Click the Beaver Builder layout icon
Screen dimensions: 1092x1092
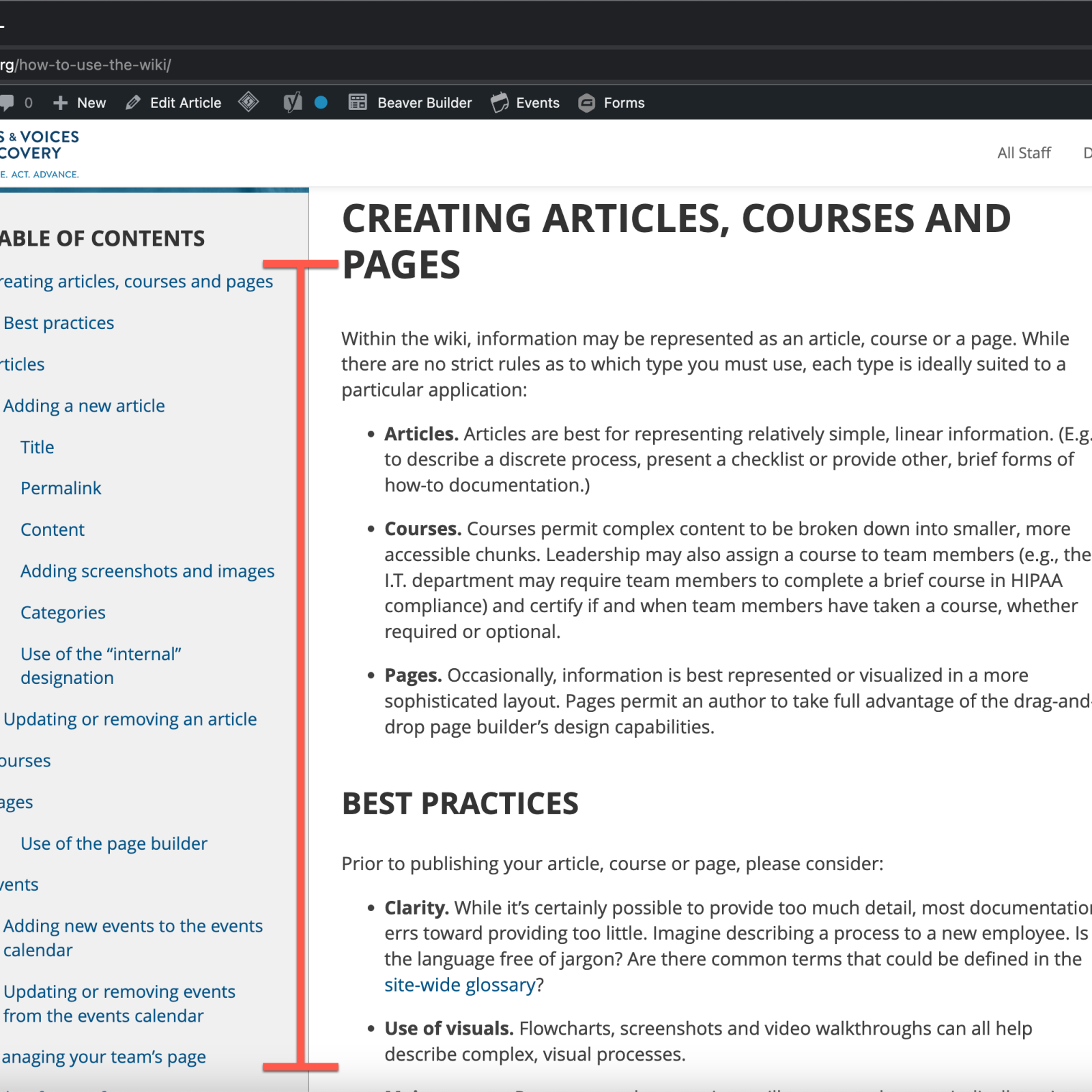[x=358, y=103]
